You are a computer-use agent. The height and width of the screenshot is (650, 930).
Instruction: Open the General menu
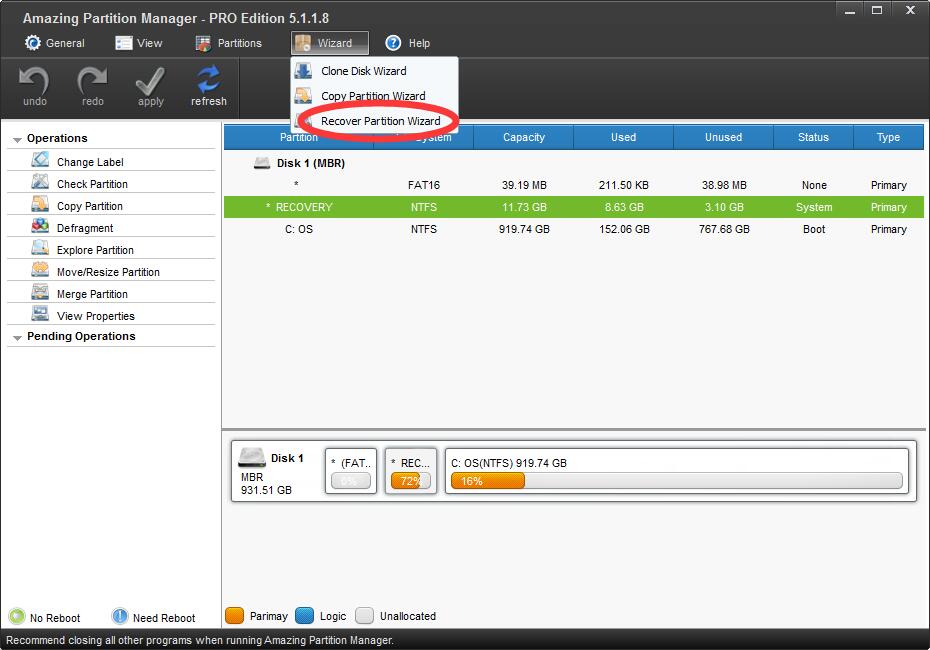[55, 43]
